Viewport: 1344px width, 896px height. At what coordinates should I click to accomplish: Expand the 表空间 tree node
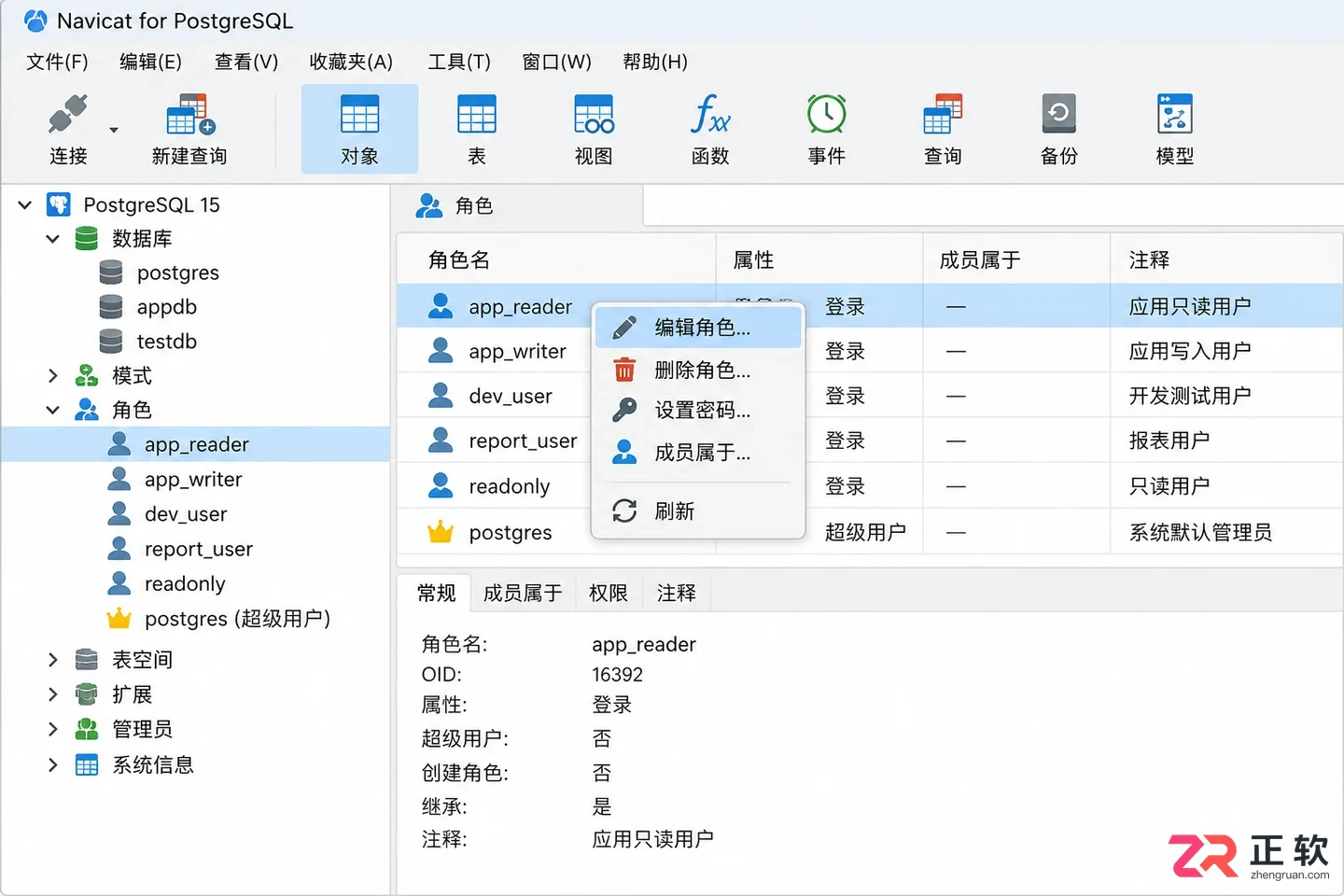pos(53,660)
